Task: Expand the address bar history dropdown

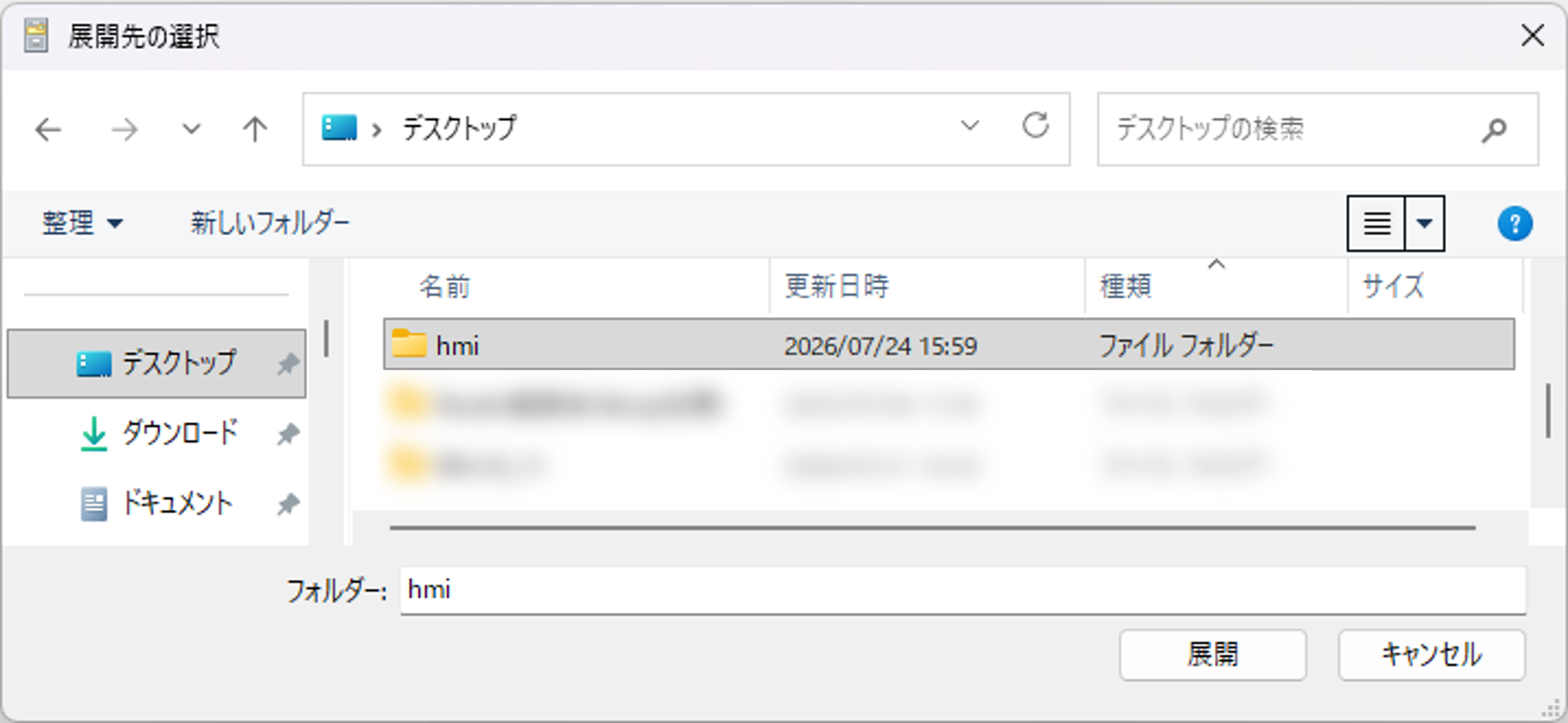Action: tap(970, 125)
